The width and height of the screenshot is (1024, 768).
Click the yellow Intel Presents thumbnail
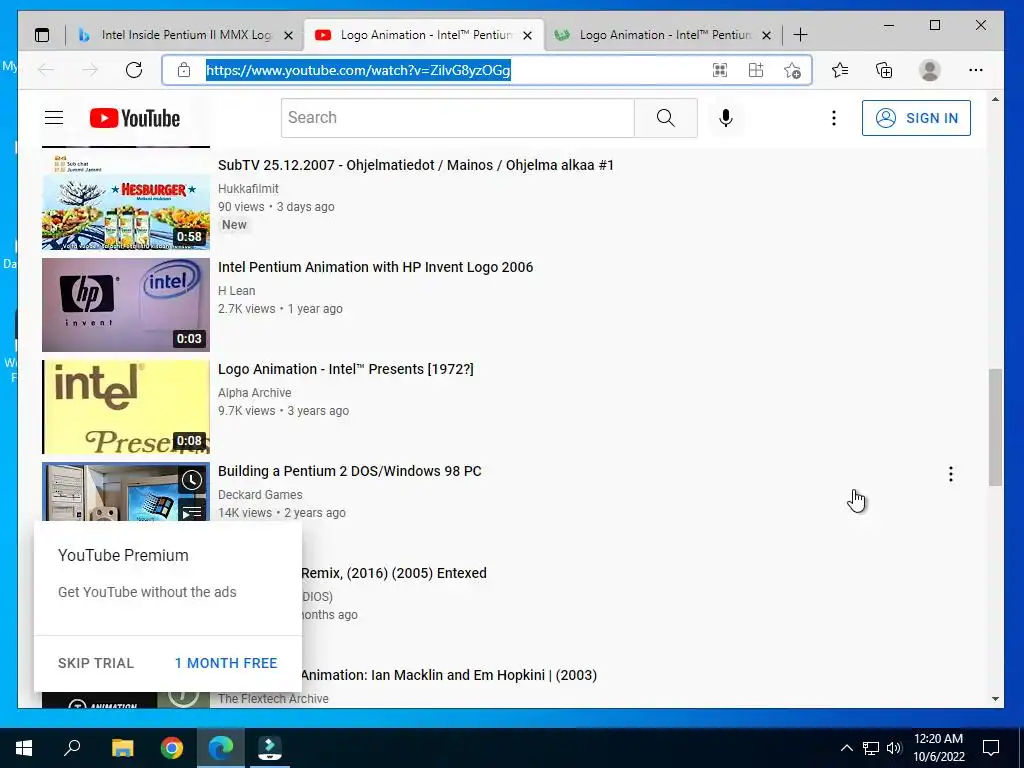[125, 407]
